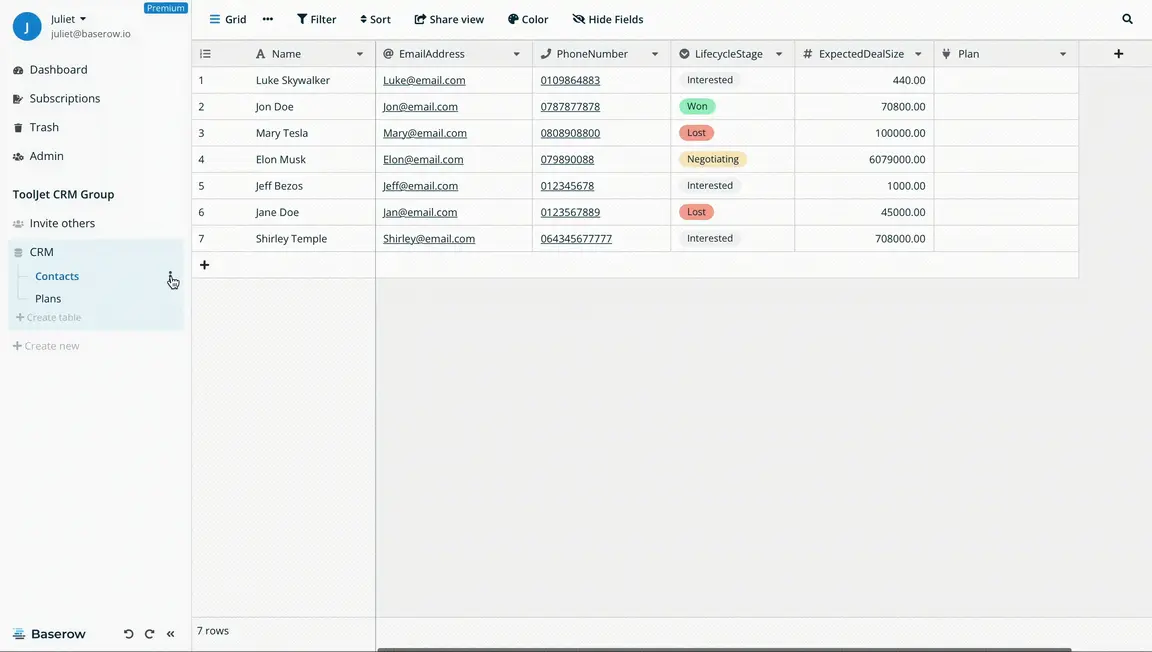The height and width of the screenshot is (652, 1152).
Task: Open the Color decorator menu
Action: tap(528, 19)
